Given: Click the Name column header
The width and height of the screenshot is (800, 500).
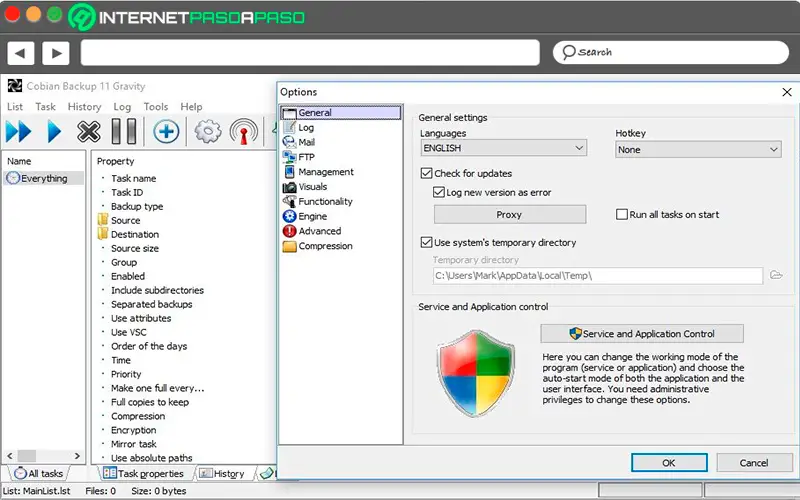Looking at the screenshot, I should click(19, 161).
